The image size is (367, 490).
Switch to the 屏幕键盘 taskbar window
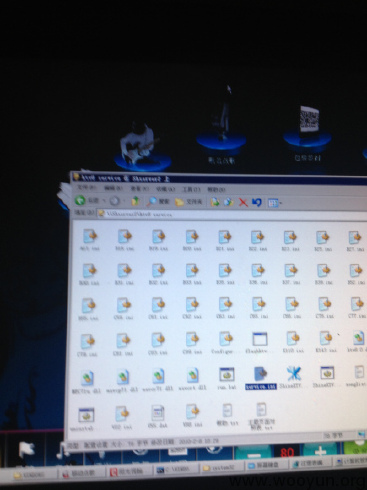pyautogui.click(x=266, y=465)
